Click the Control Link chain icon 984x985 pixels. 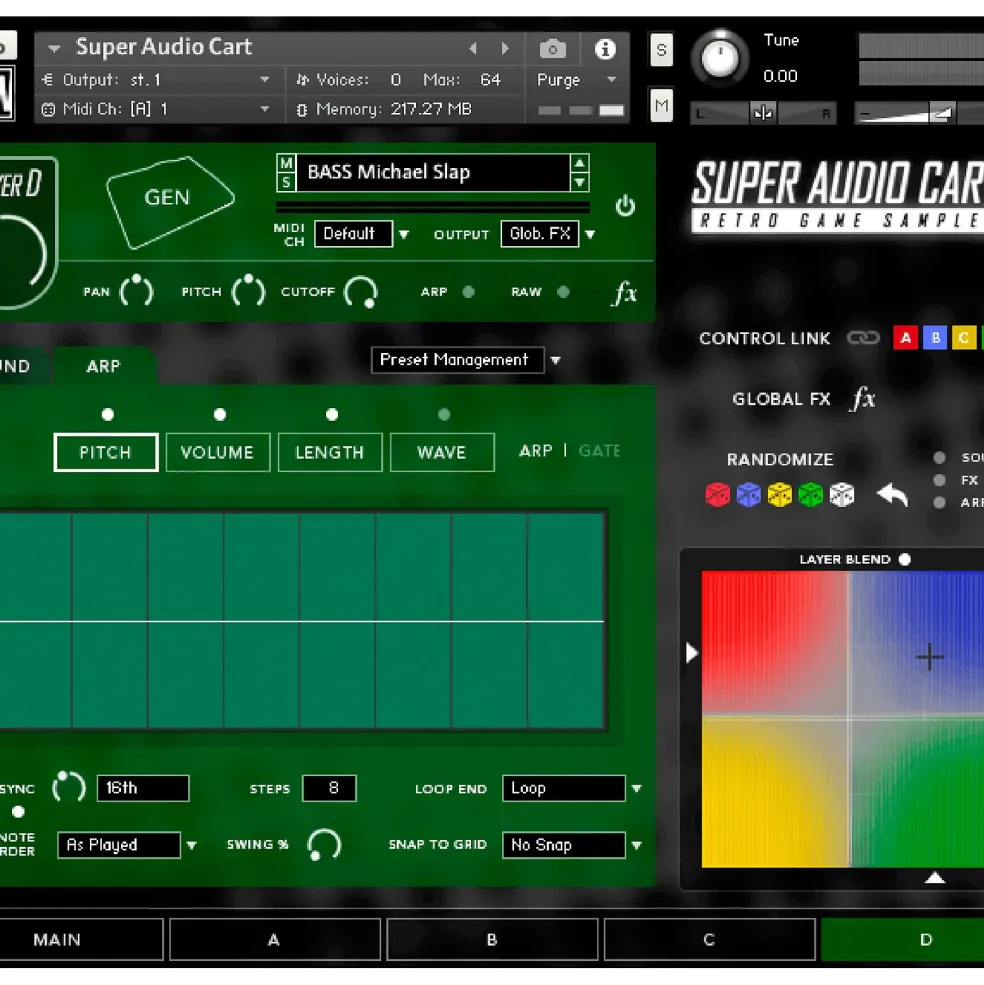pyautogui.click(x=863, y=338)
